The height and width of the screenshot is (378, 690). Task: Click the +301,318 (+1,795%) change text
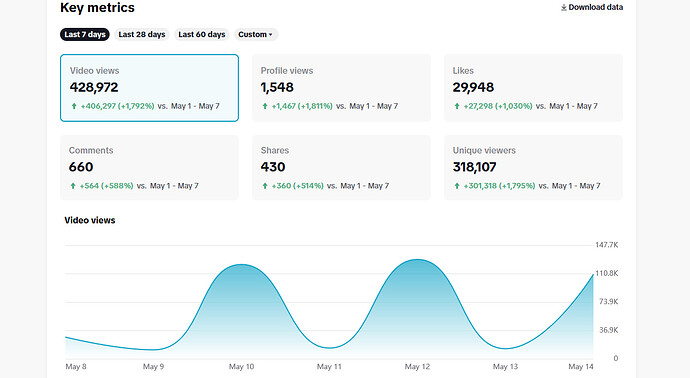coord(499,186)
